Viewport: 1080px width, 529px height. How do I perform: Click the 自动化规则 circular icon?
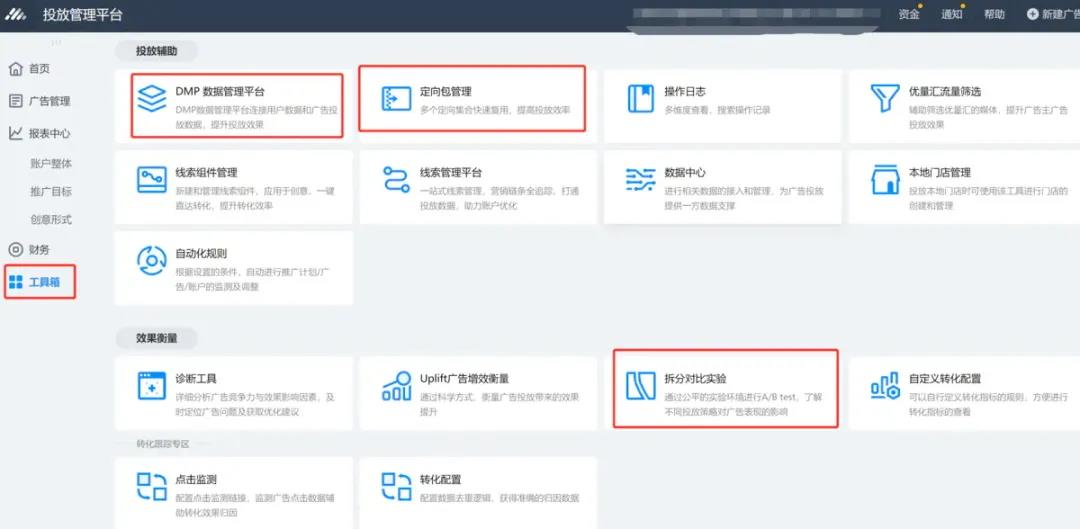[152, 260]
